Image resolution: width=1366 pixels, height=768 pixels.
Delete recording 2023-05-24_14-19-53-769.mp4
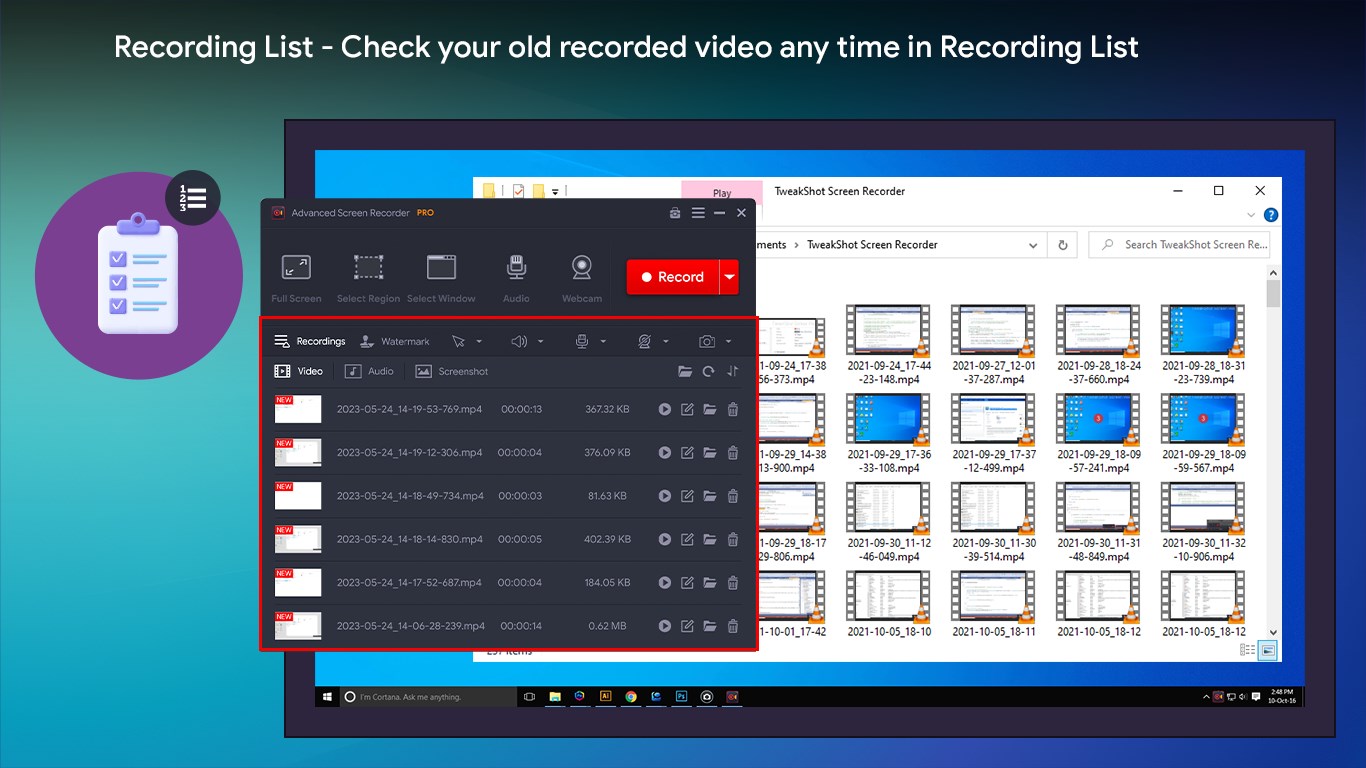733,409
